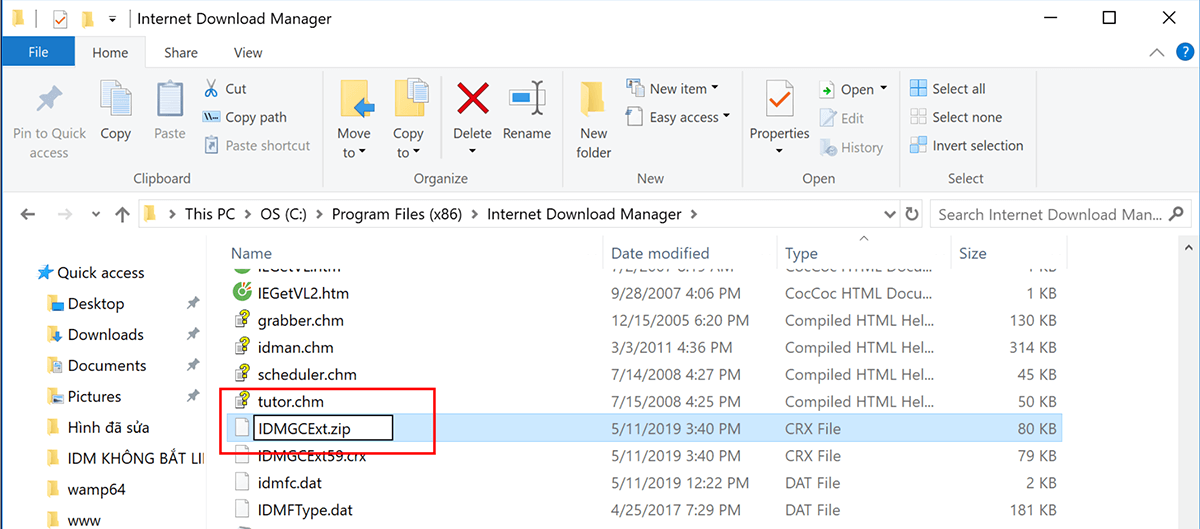Screen dimensions: 1200x529
Task: Open the Move to command
Action: (354, 120)
